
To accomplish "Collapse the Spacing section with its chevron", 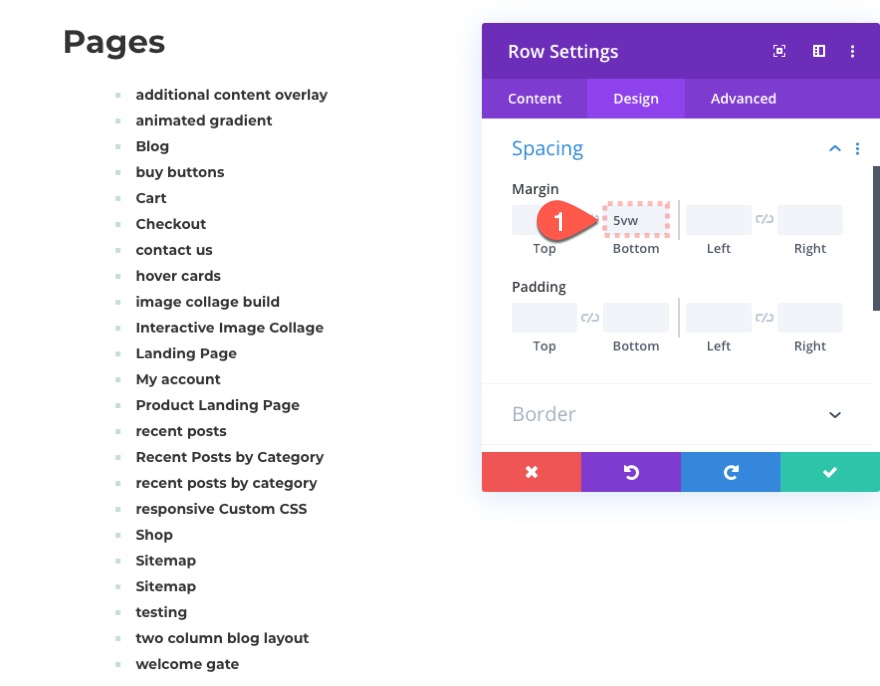I will [834, 147].
